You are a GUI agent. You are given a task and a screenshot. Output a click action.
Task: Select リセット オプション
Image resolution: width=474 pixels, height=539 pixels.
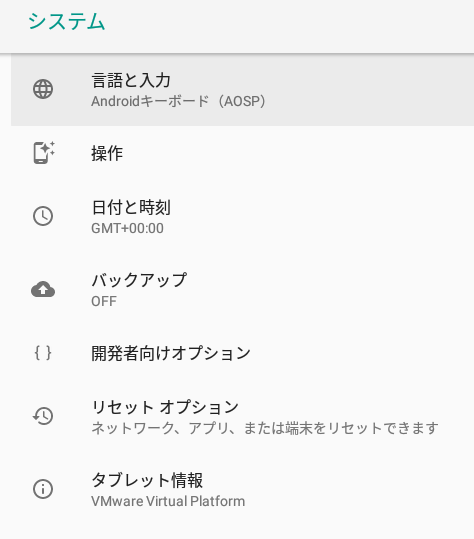242,417
